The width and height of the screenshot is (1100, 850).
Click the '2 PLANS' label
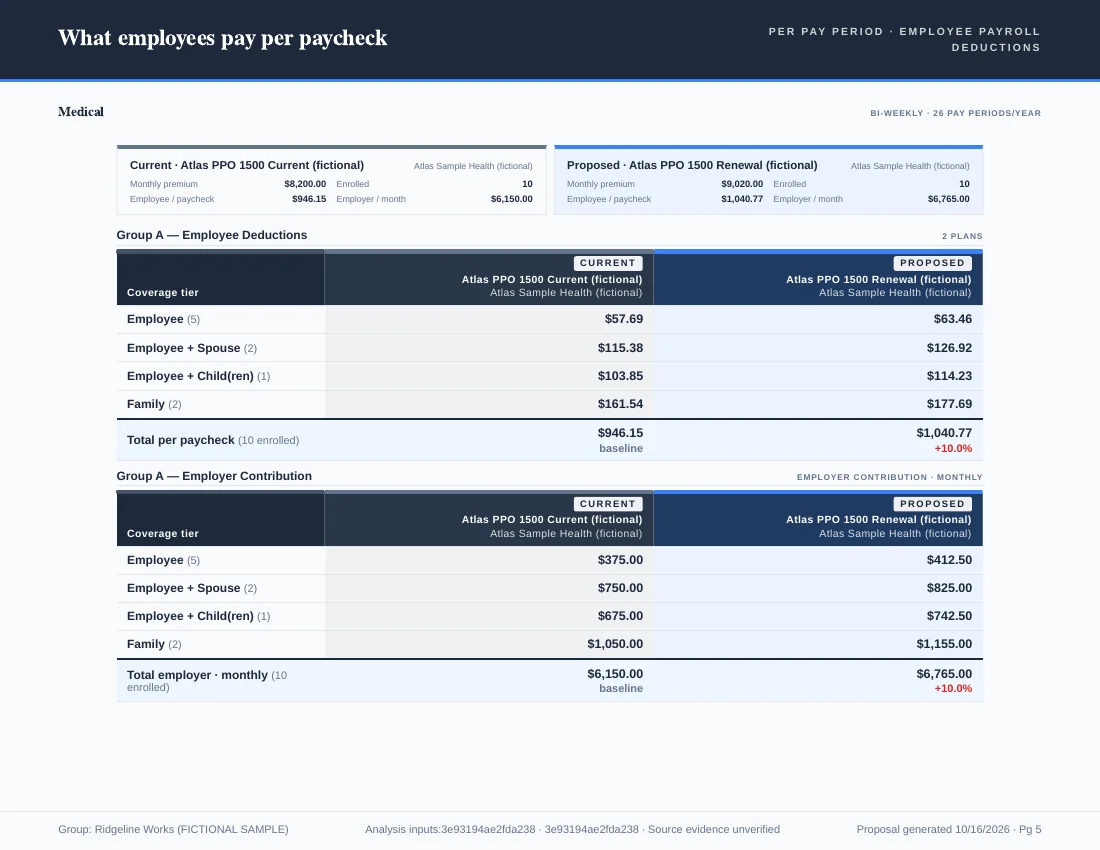(962, 236)
